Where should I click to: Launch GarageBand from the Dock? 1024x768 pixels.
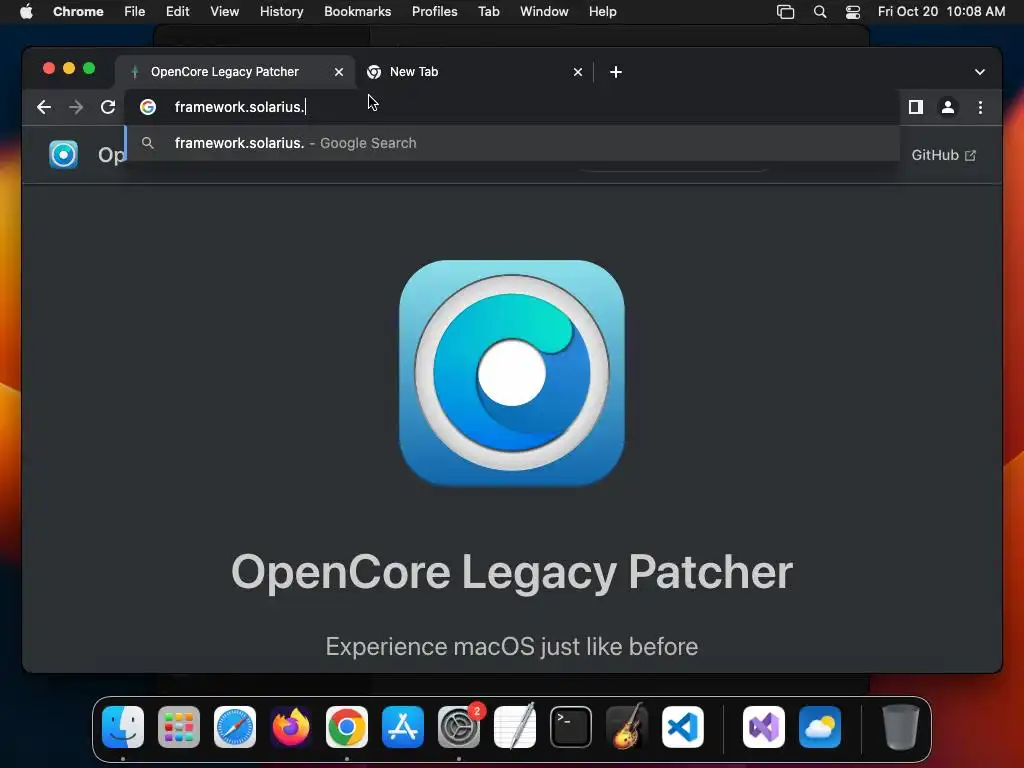click(x=626, y=727)
